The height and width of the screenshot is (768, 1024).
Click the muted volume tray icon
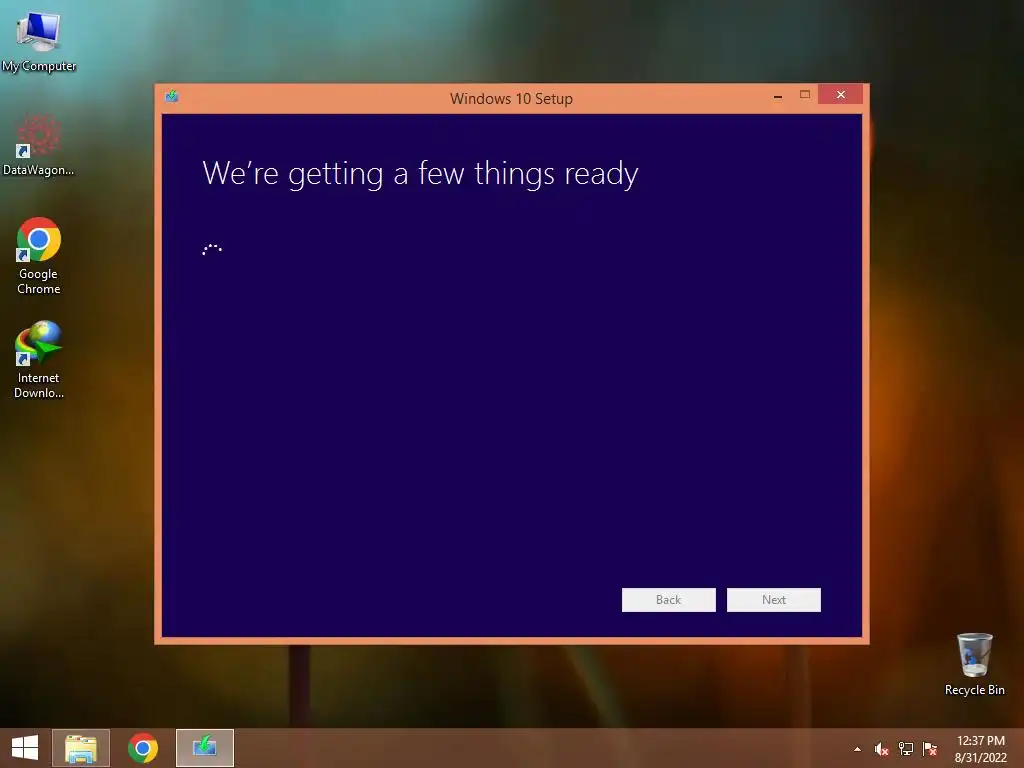coord(882,749)
